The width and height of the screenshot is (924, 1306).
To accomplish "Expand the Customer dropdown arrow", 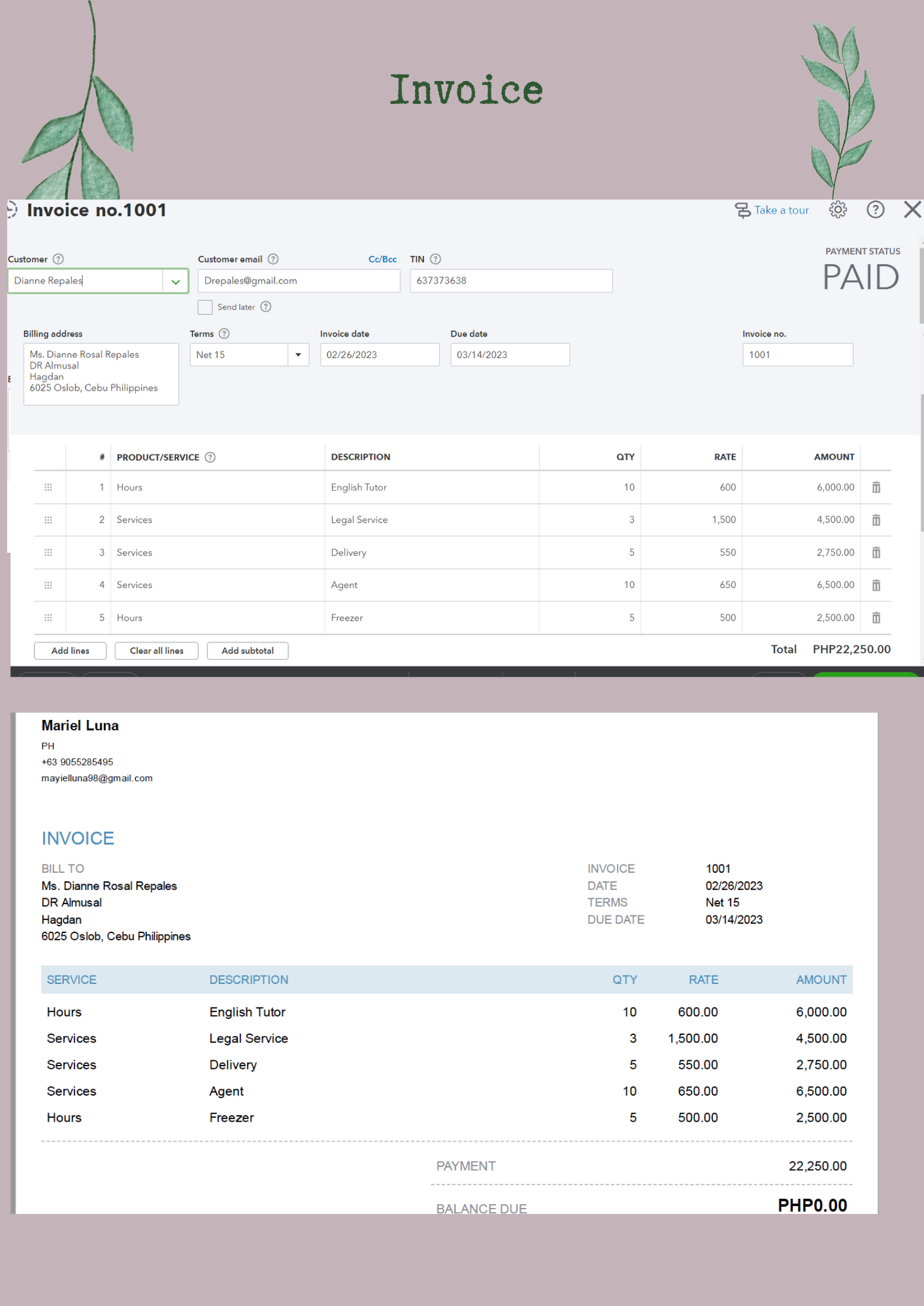I will point(175,282).
